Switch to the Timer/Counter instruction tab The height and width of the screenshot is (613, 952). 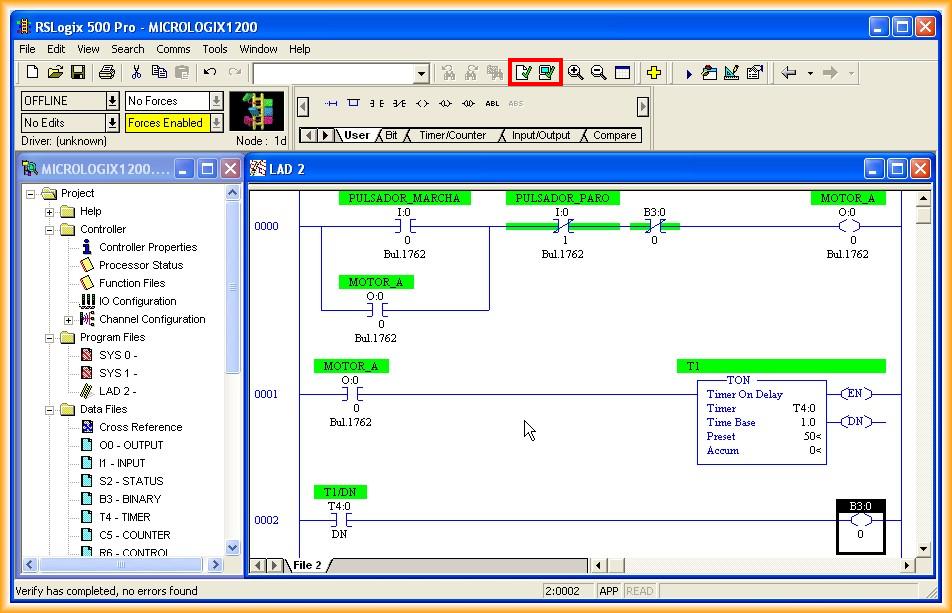coord(452,135)
